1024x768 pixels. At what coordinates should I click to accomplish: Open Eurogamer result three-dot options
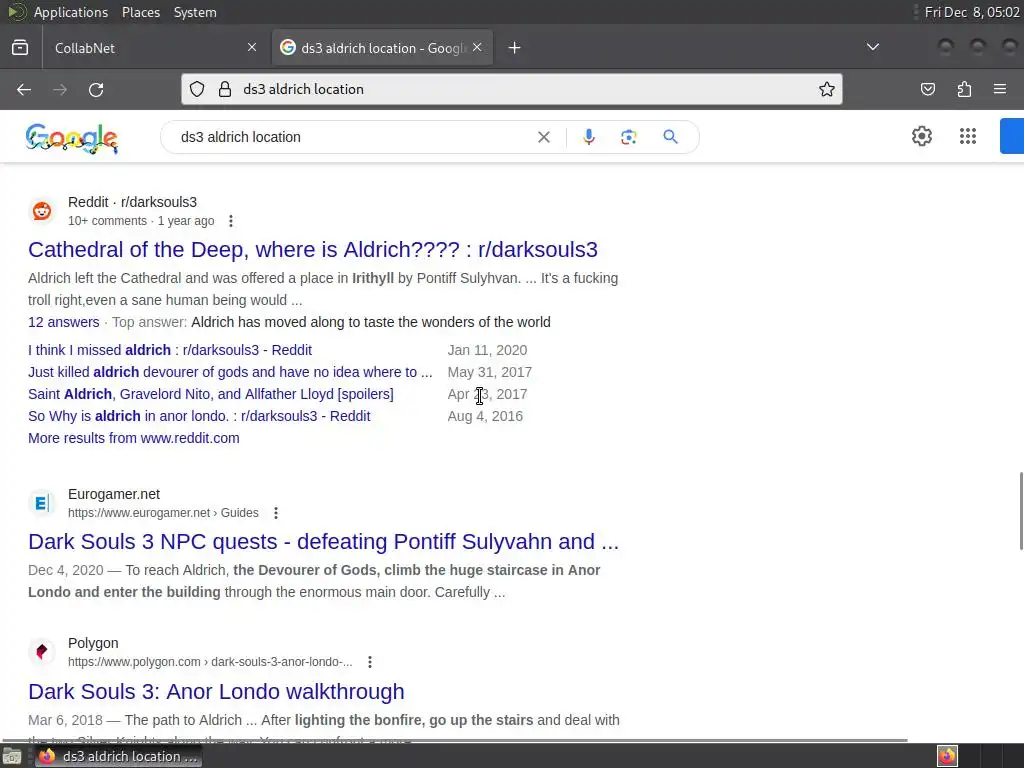coord(276,513)
